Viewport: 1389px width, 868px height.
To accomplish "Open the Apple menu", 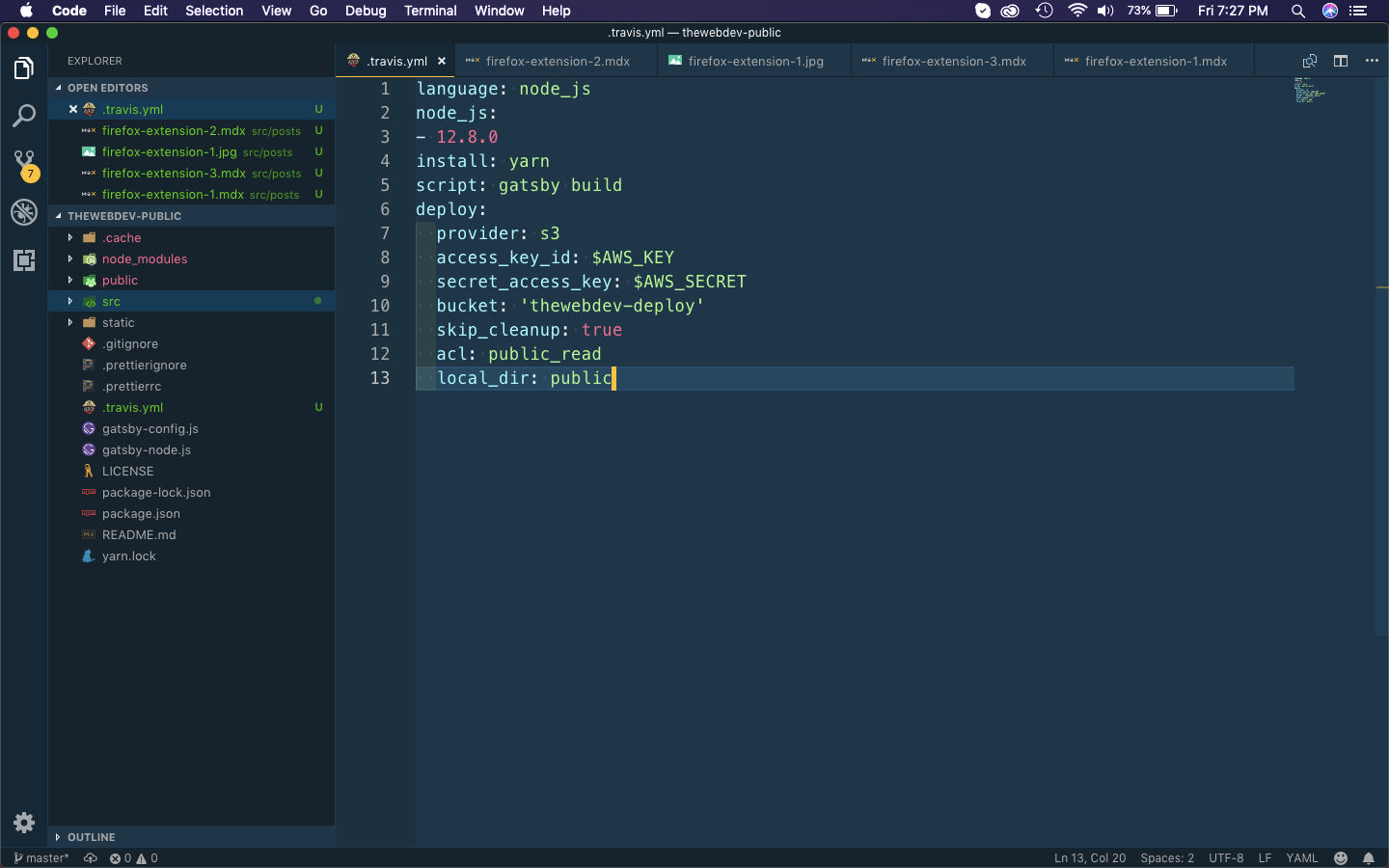I will click(x=26, y=11).
